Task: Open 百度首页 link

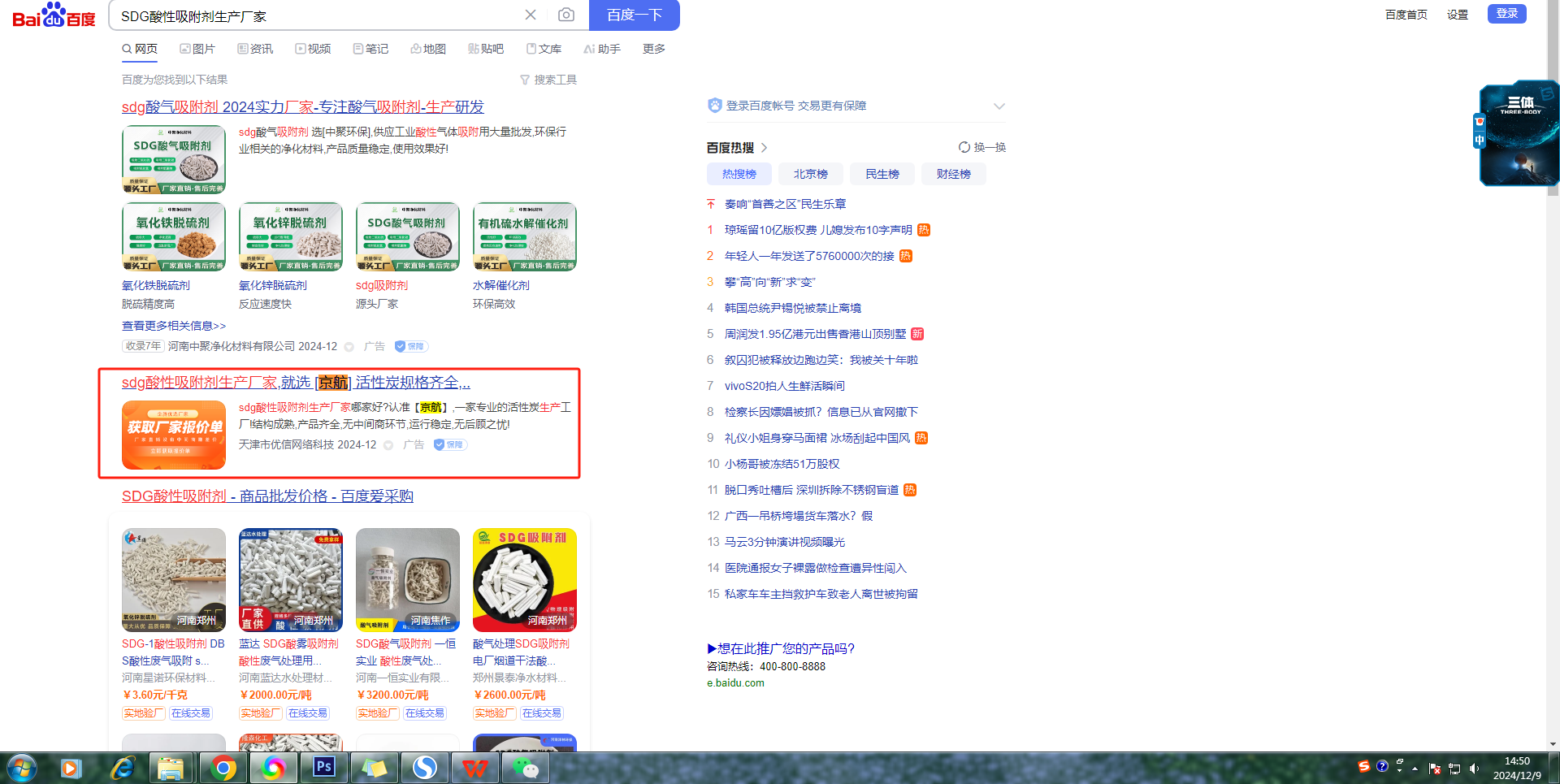Action: [x=1406, y=15]
